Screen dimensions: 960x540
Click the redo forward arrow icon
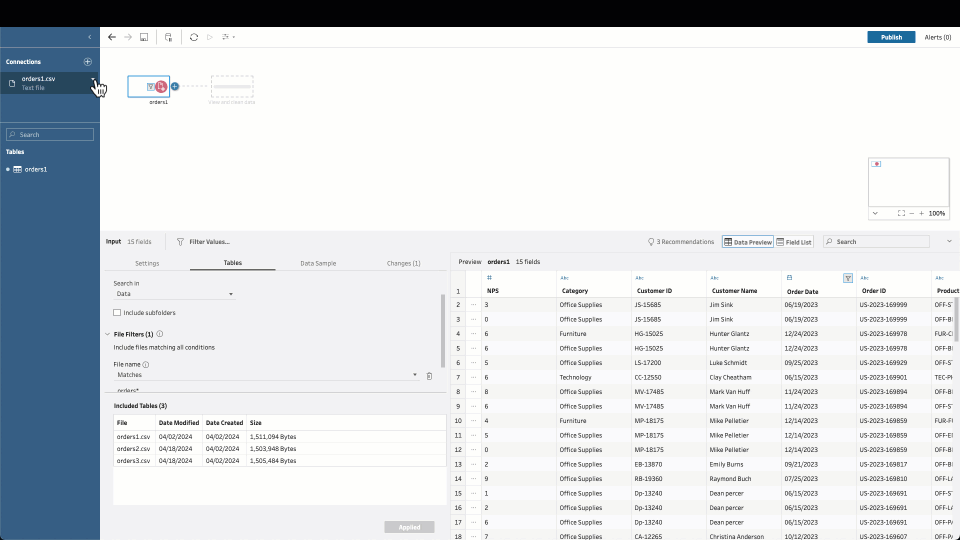tap(128, 37)
